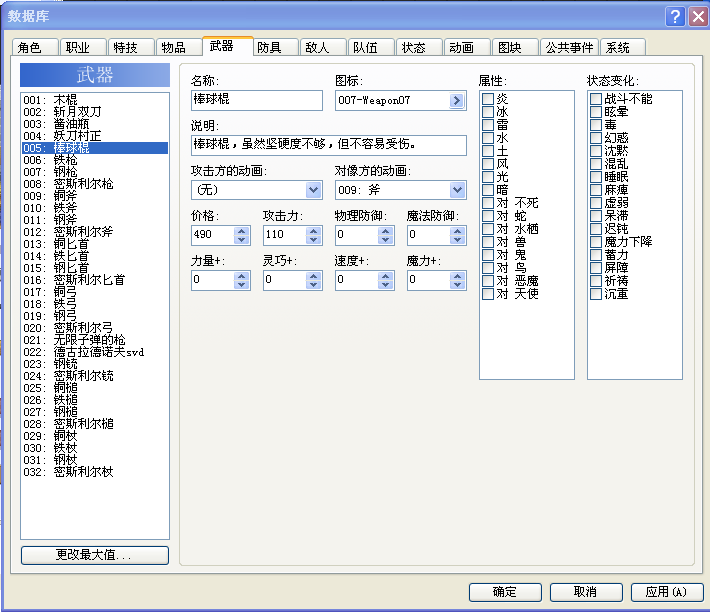Open icon picker arrow beside 007-Weapon07
The height and width of the screenshot is (612, 710).
coord(457,100)
